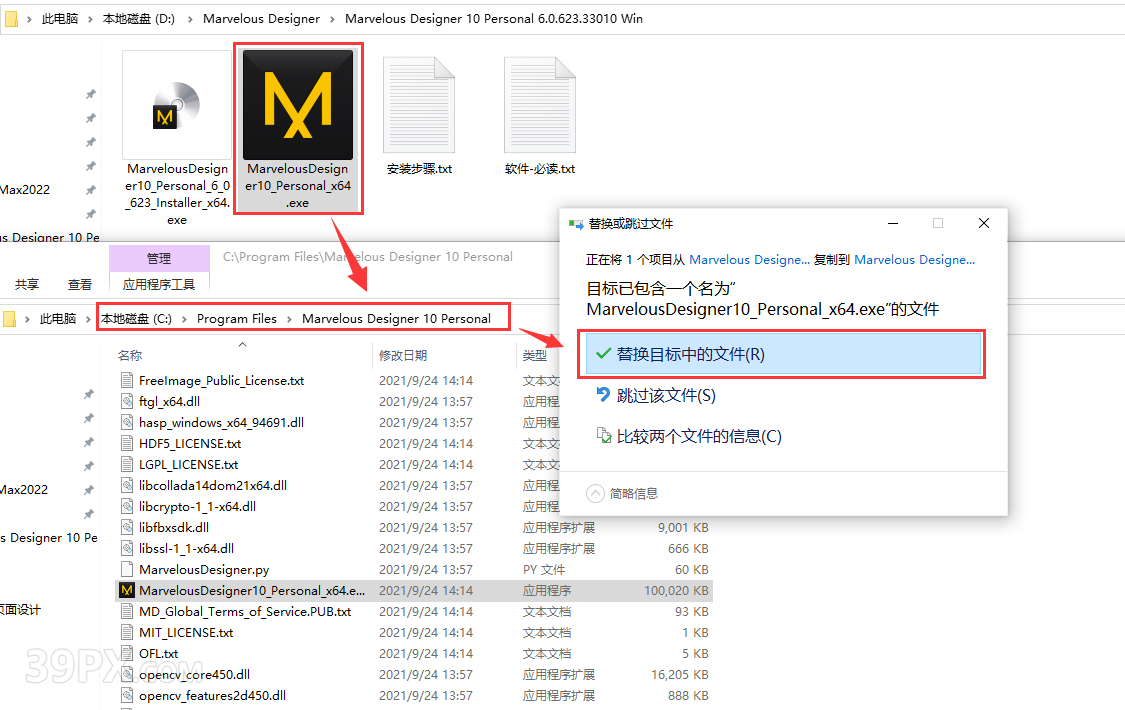Expand the chevron after 本地磁盘 (D:)

(189, 19)
